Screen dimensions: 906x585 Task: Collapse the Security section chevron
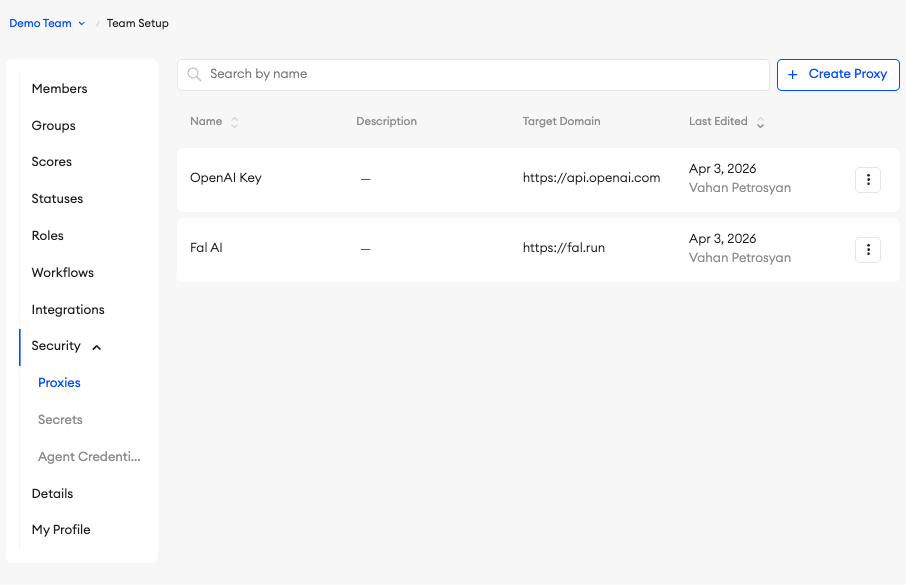pos(96,347)
